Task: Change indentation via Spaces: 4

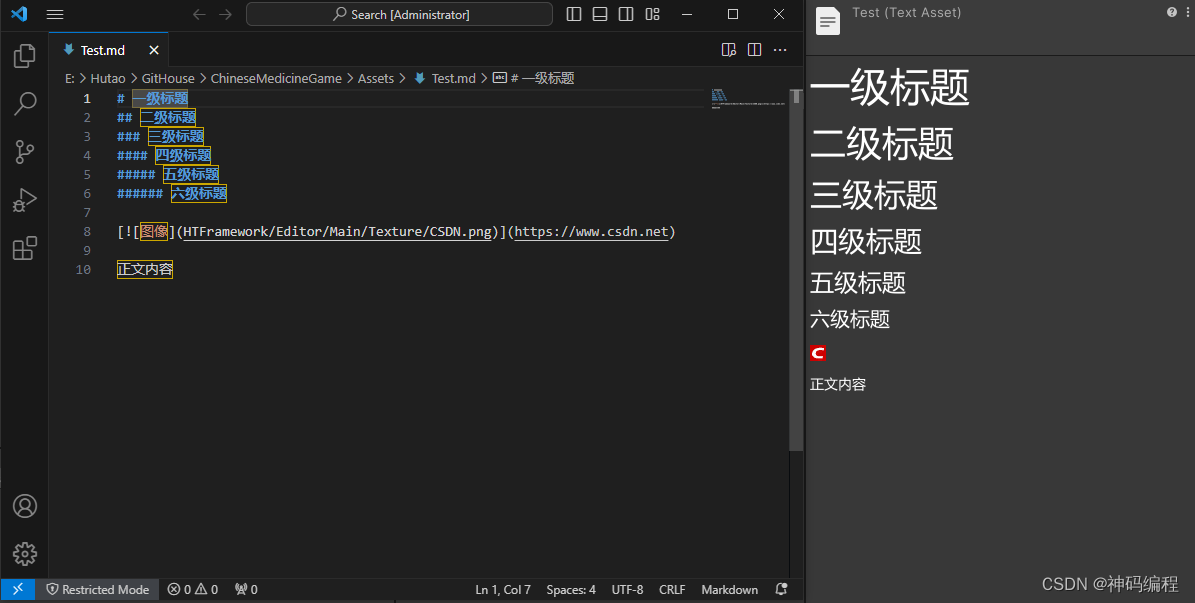Action: coord(571,589)
